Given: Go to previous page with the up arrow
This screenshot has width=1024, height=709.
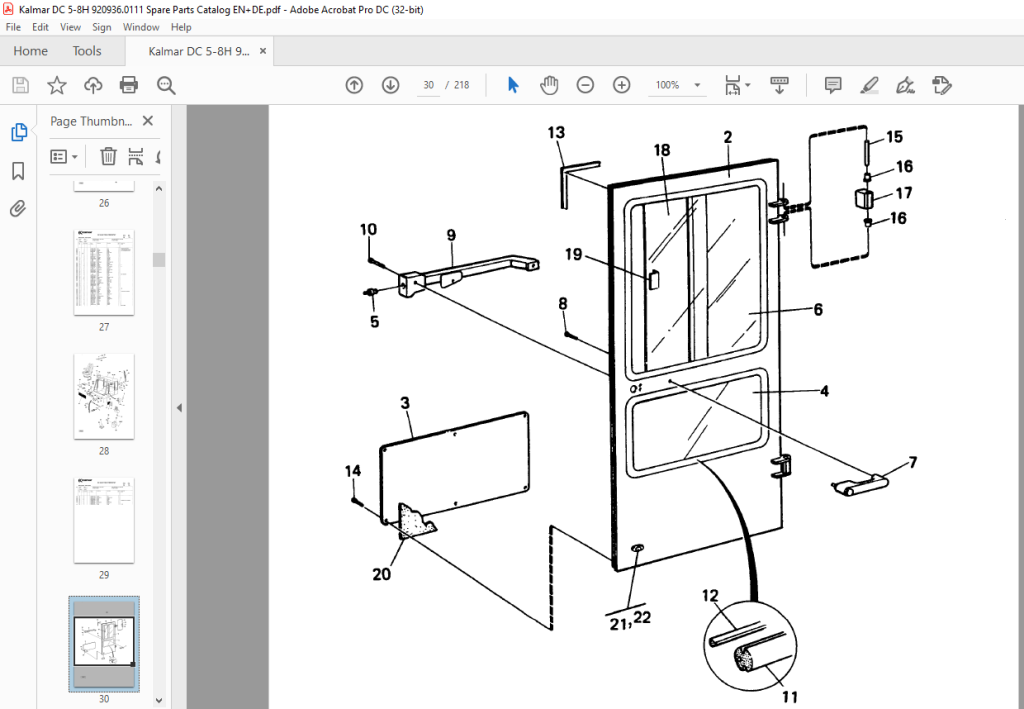Looking at the screenshot, I should (x=354, y=85).
